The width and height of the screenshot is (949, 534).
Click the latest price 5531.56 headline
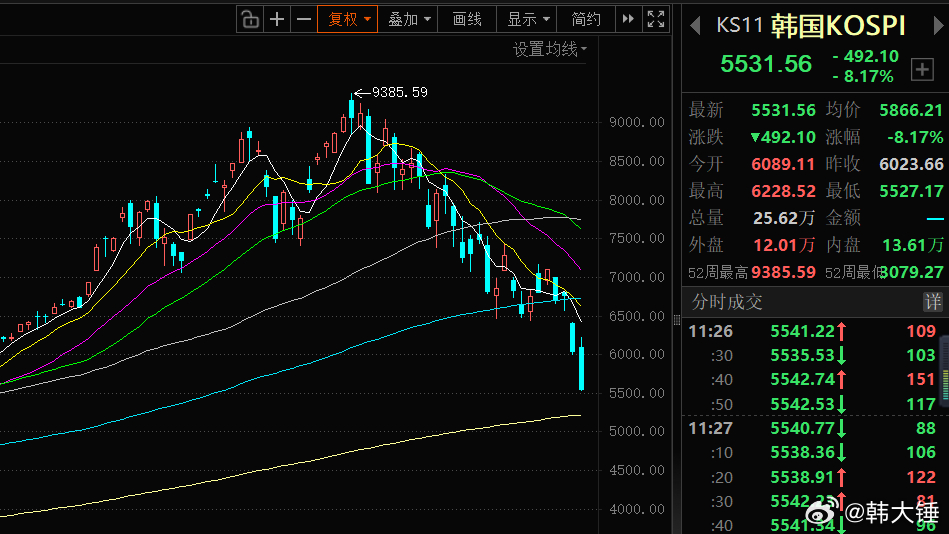[766, 64]
